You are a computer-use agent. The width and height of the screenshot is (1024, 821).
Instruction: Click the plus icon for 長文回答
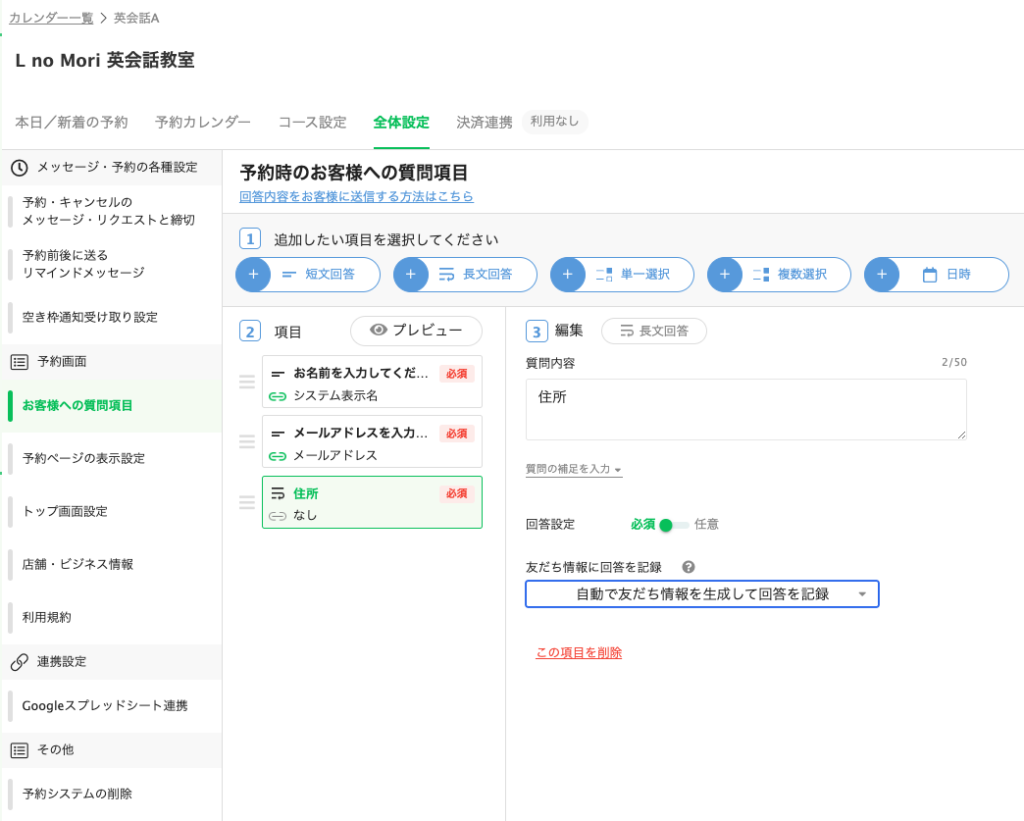411,274
